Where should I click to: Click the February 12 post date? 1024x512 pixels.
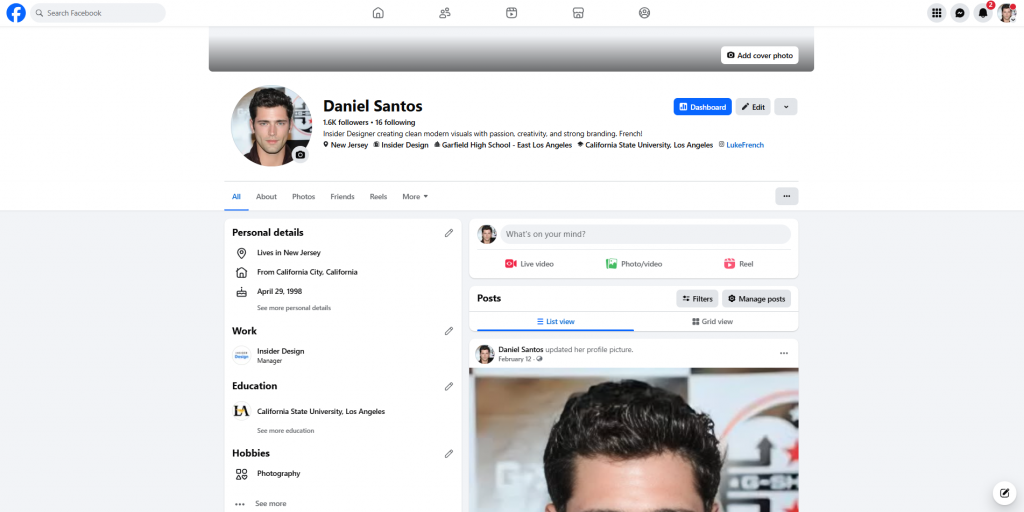tap(515, 359)
